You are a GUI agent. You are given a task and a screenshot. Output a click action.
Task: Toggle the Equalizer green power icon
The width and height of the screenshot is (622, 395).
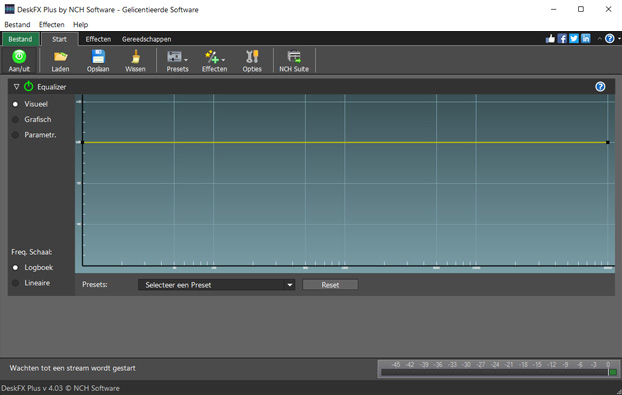(x=29, y=86)
